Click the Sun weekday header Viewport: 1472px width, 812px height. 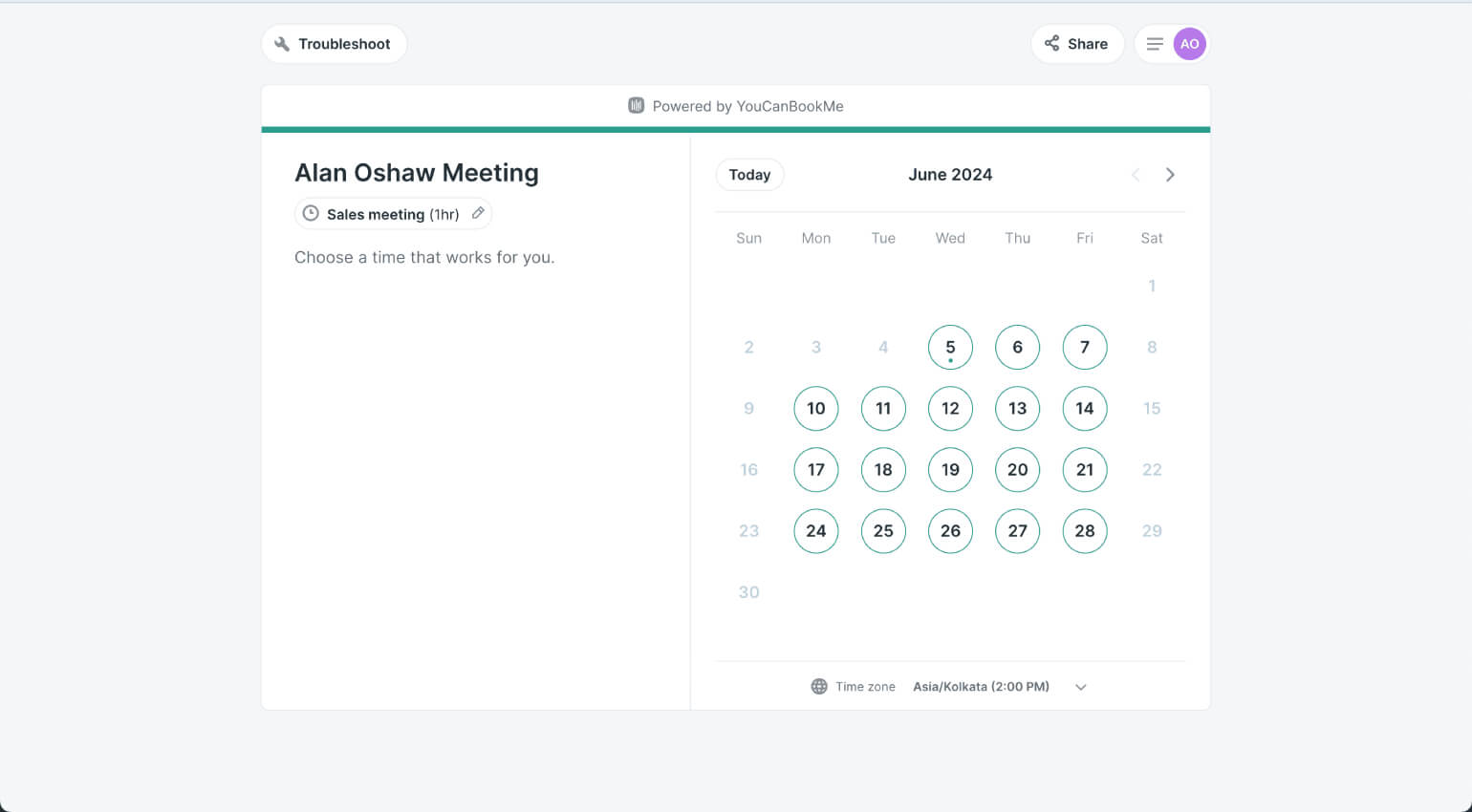tap(749, 238)
